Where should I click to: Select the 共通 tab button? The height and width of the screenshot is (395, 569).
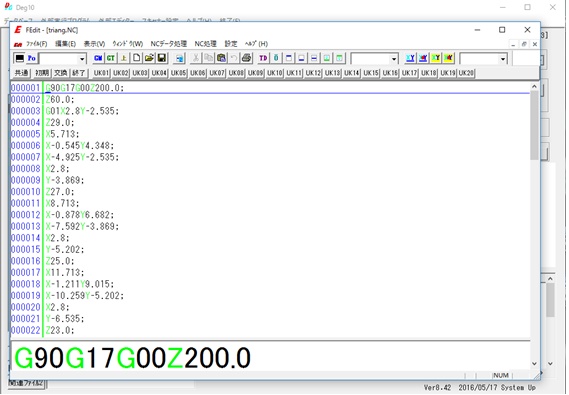(21, 73)
